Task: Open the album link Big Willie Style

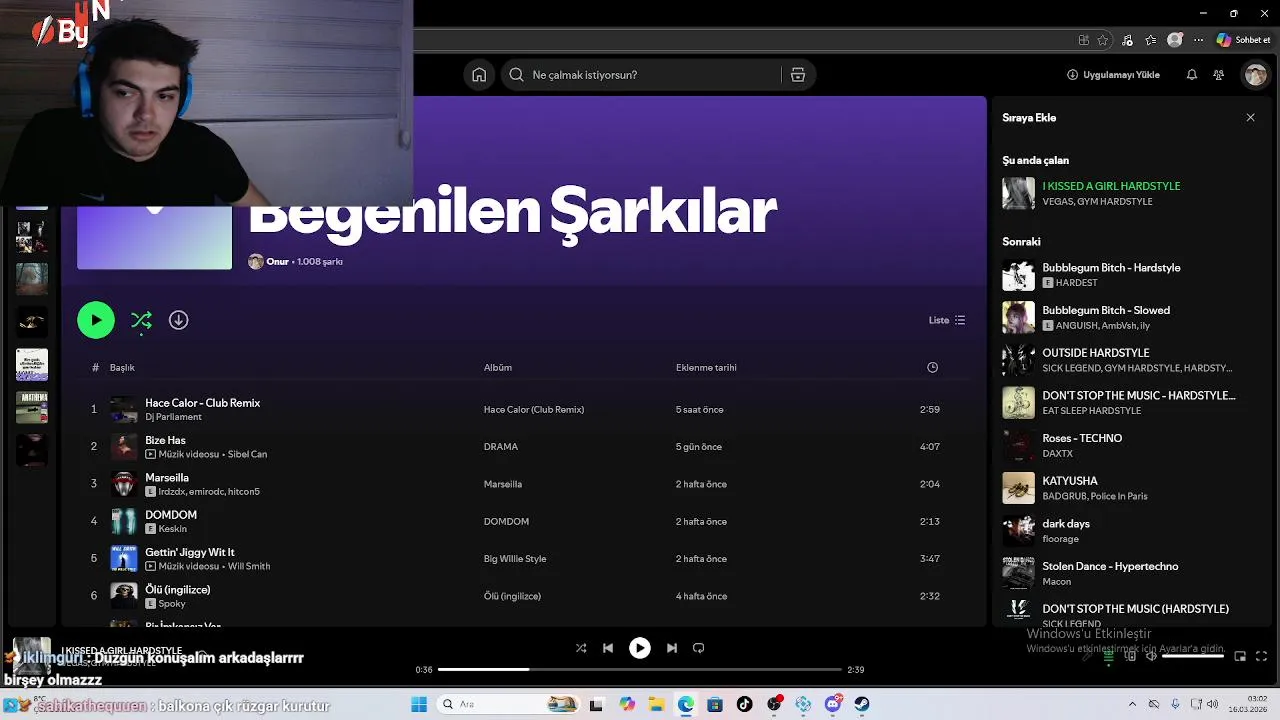Action: (515, 559)
